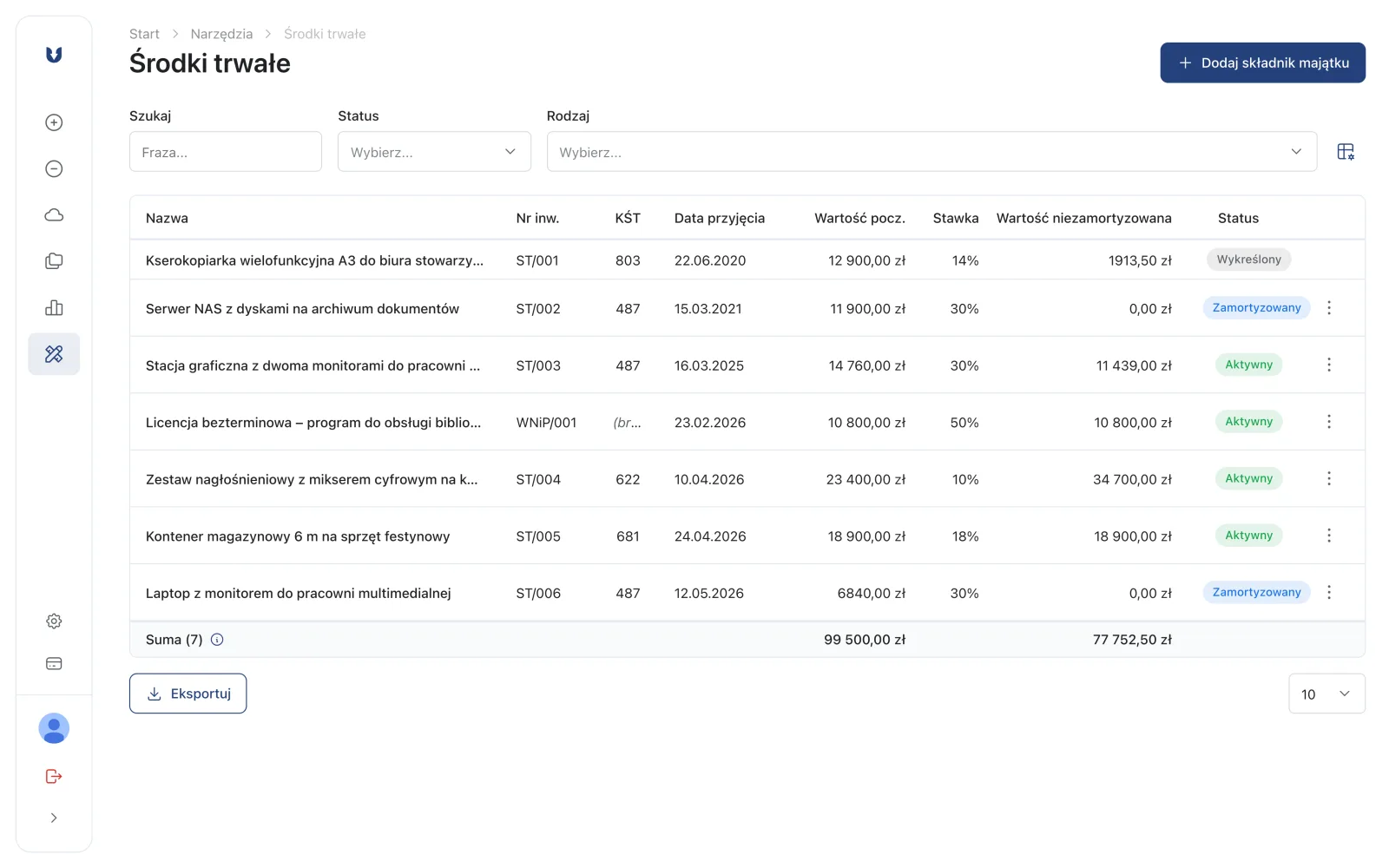Open the row menu for Kontener magazynowy

coord(1328,536)
